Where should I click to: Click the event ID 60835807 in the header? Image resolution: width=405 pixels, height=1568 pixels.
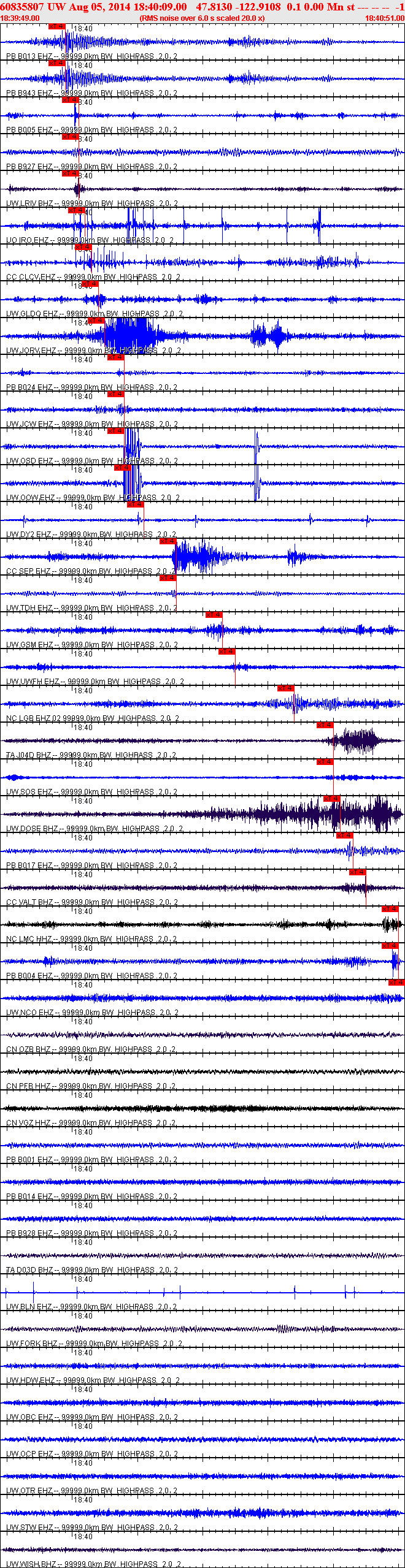(x=21, y=7)
